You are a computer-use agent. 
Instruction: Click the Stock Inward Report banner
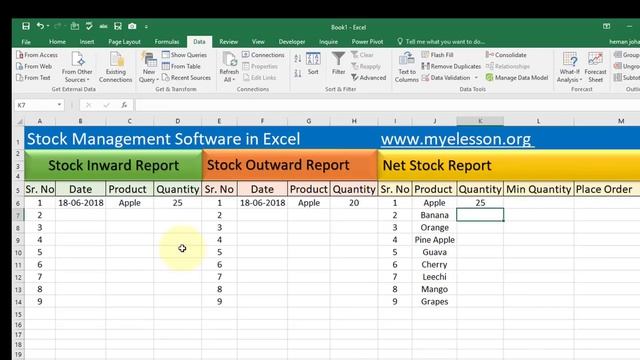[x=113, y=165]
